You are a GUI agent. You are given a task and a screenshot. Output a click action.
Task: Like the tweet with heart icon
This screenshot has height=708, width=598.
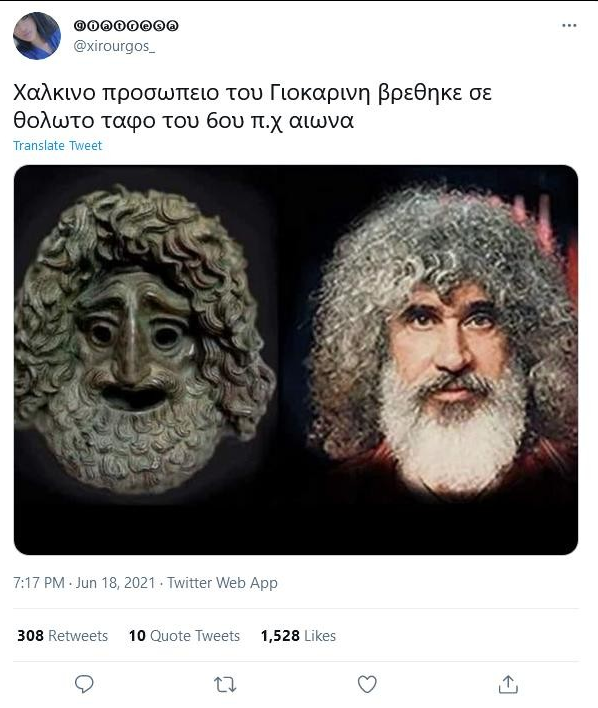pos(367,684)
